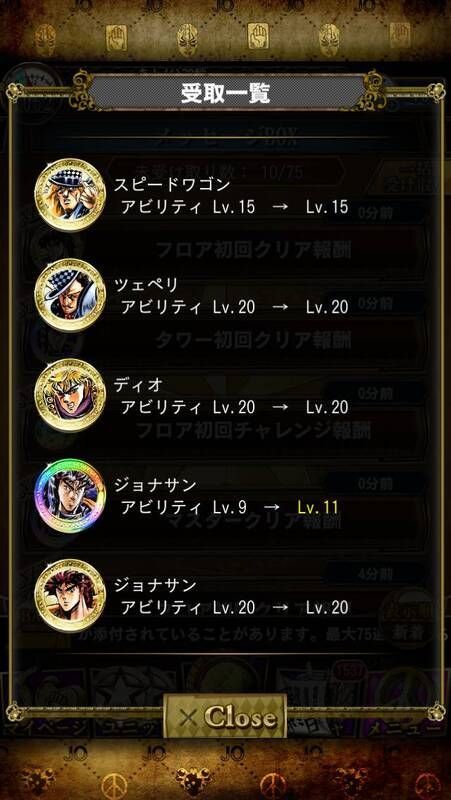This screenshot has height=800, width=451.
Task: Select the dimmed タワー初回クリア報酬 message
Action: 253,340
